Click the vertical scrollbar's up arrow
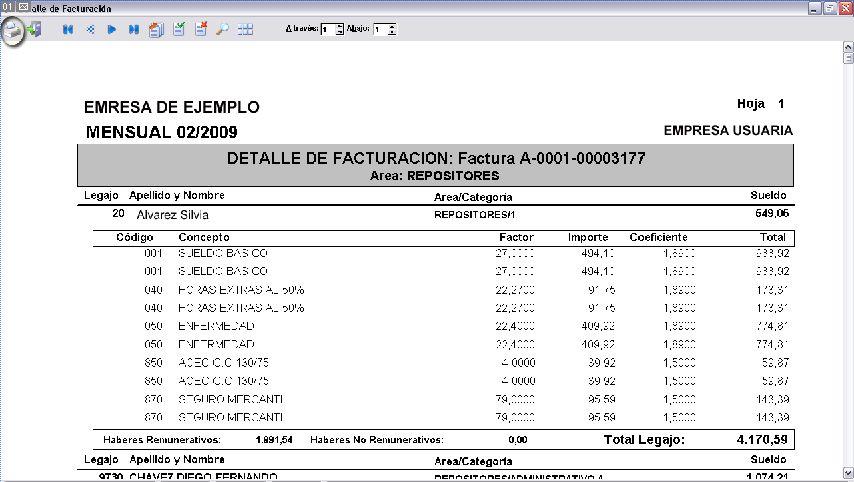This screenshot has height=482, width=854. (848, 59)
